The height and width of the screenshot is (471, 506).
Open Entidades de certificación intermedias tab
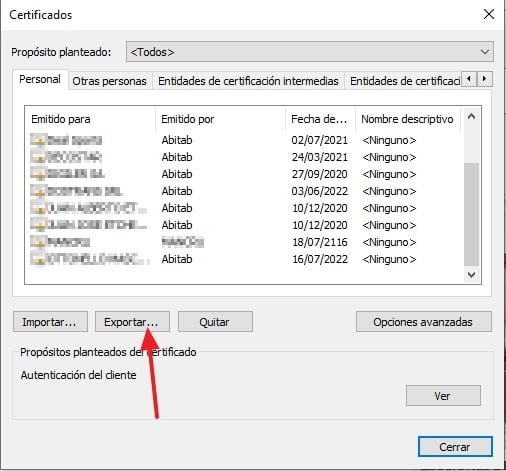(x=248, y=81)
